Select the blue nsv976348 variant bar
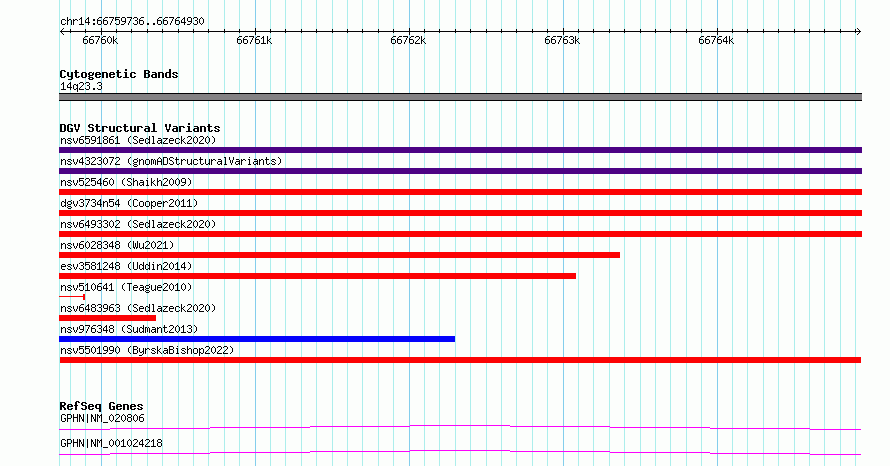 (x=257, y=339)
